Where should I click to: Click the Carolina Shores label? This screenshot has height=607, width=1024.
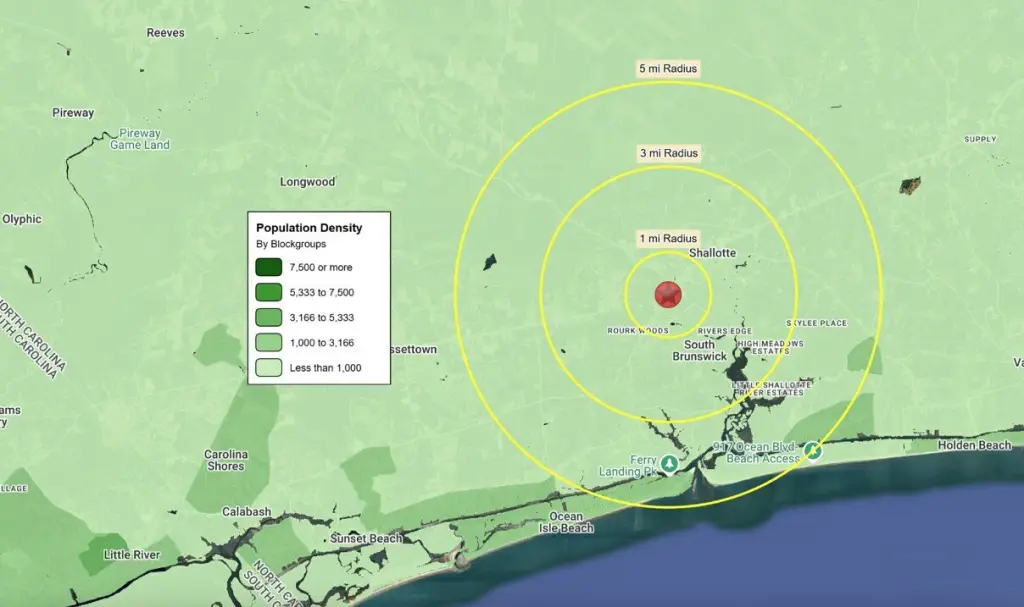pos(225,460)
